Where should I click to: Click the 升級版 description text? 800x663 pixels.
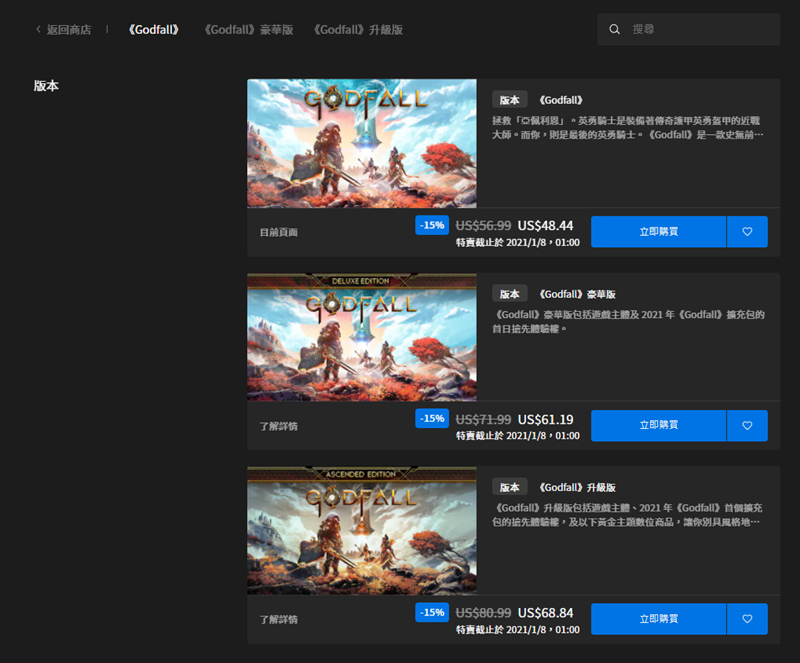(627, 515)
